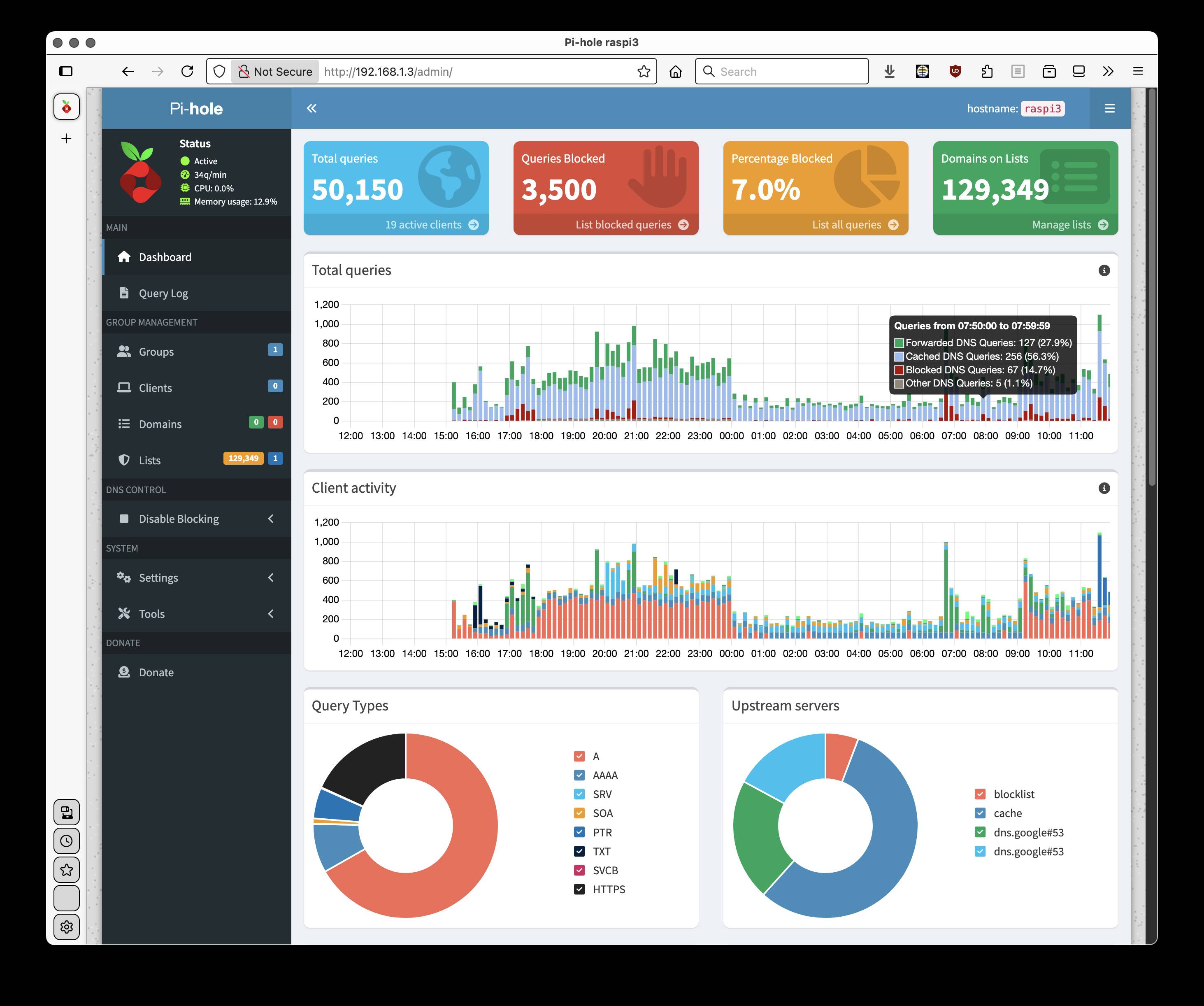Click the browser home icon
1204x1006 pixels.
tap(675, 72)
